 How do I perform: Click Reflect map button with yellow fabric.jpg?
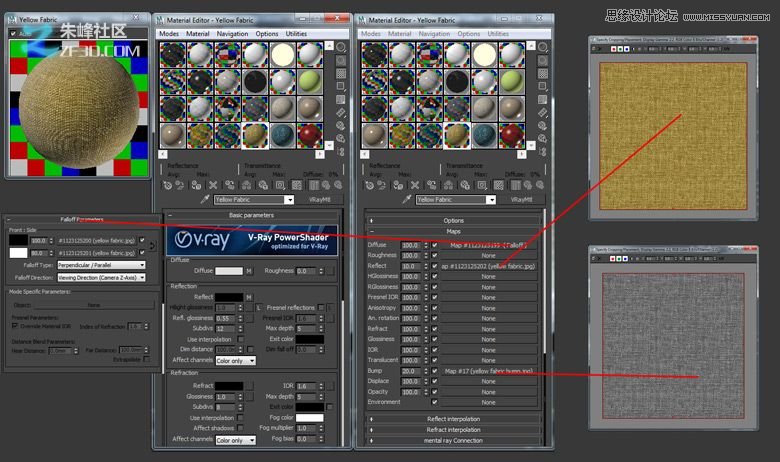coord(488,266)
